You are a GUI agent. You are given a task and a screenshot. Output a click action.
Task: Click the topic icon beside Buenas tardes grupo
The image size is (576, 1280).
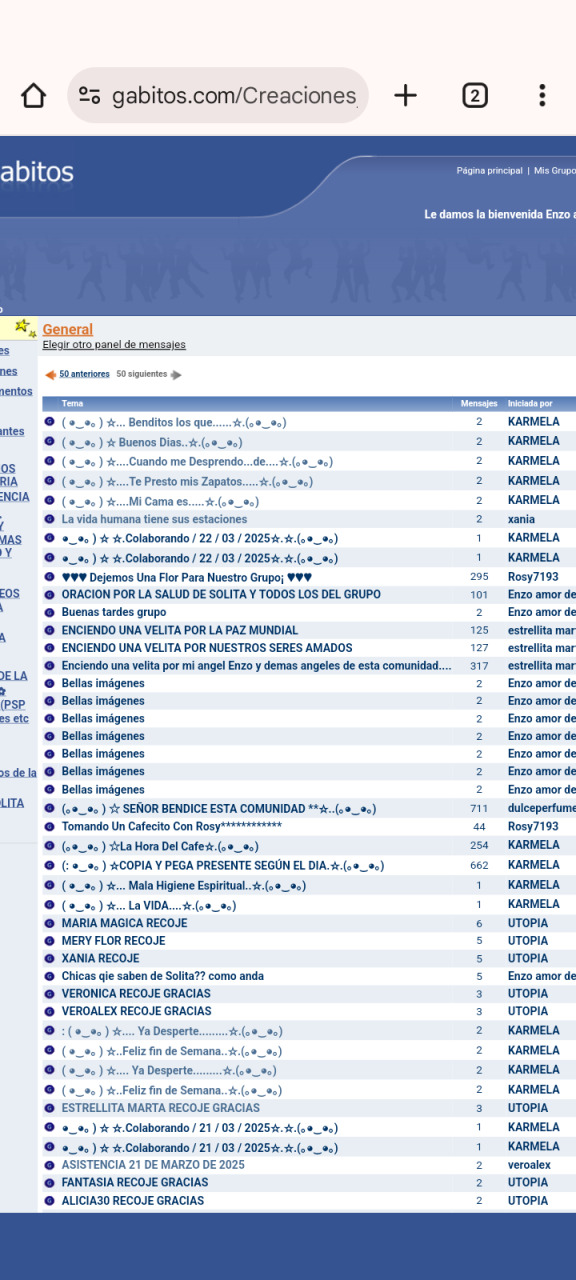[49, 612]
